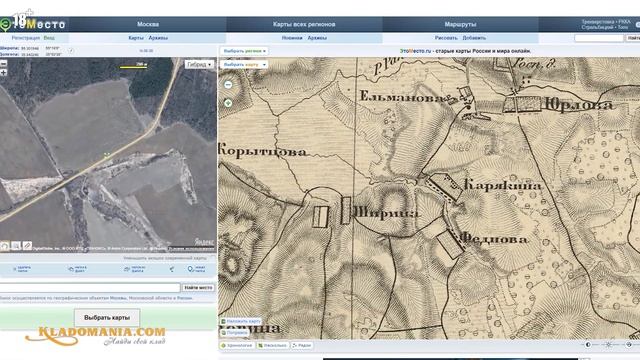Click Уменьшить высоту современной карты link
Viewport: 640px width, 360px height.
165,258
